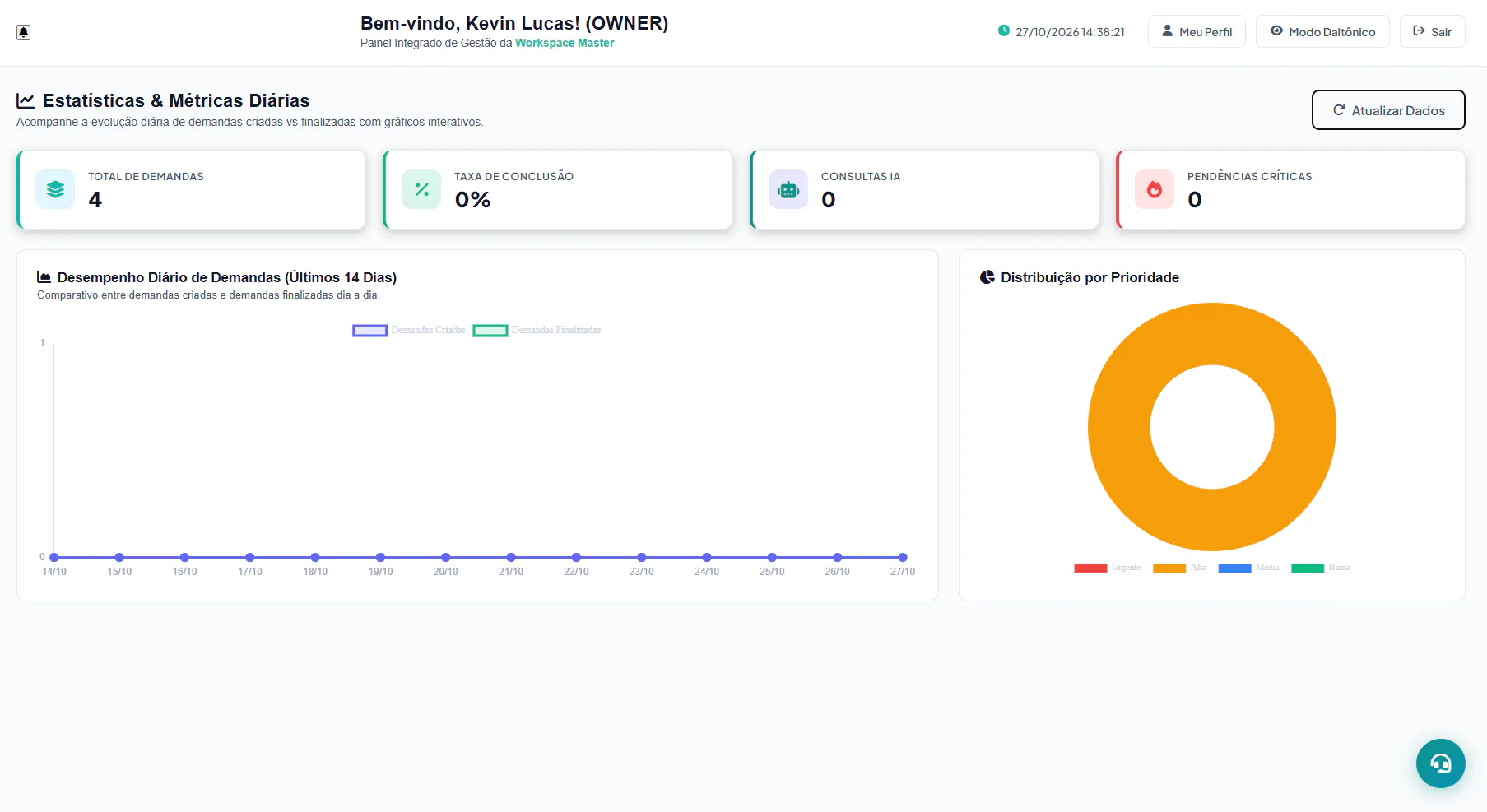The width and height of the screenshot is (1487, 812).
Task: Click the date and time 27/10/2026 14:38:21
Action: click(1070, 32)
